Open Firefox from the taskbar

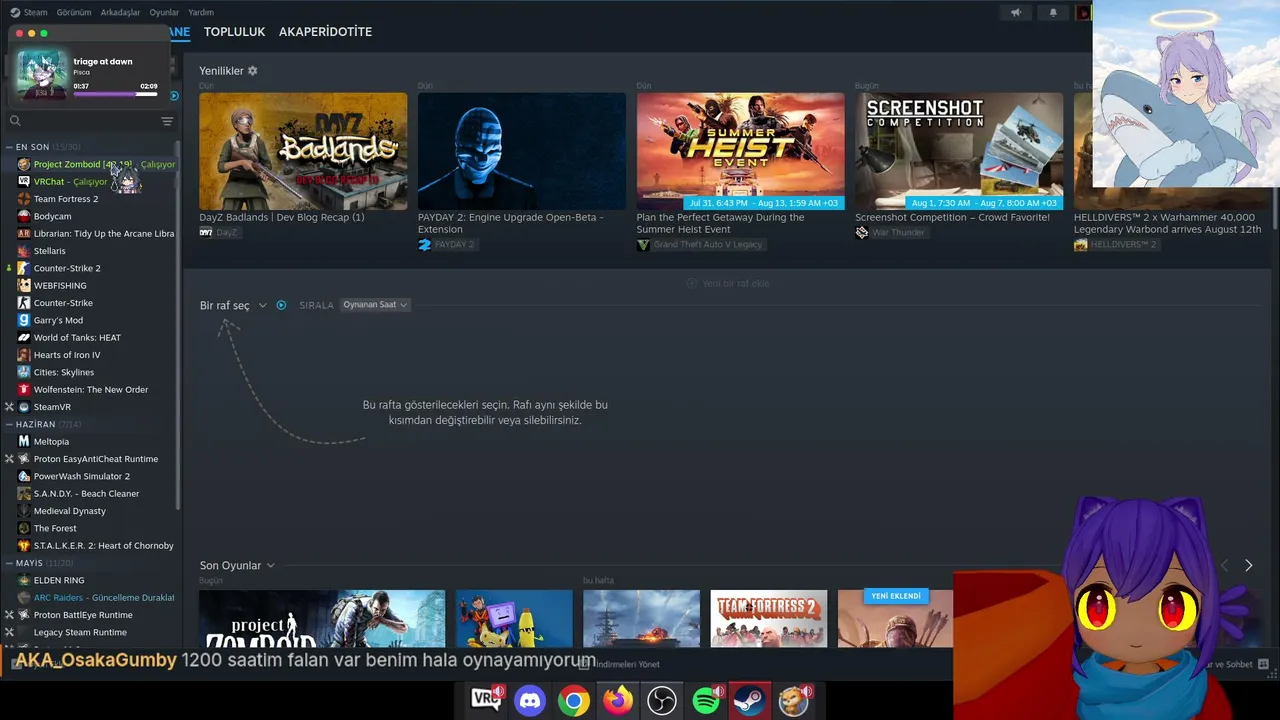pyautogui.click(x=618, y=700)
